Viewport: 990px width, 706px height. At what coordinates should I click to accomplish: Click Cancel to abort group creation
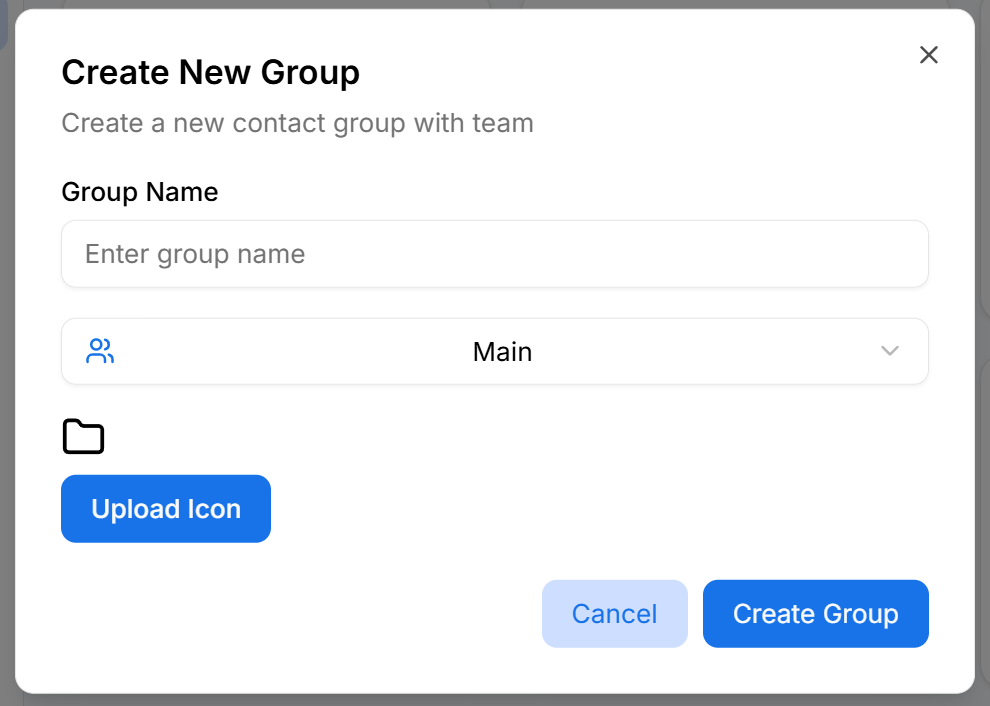614,613
